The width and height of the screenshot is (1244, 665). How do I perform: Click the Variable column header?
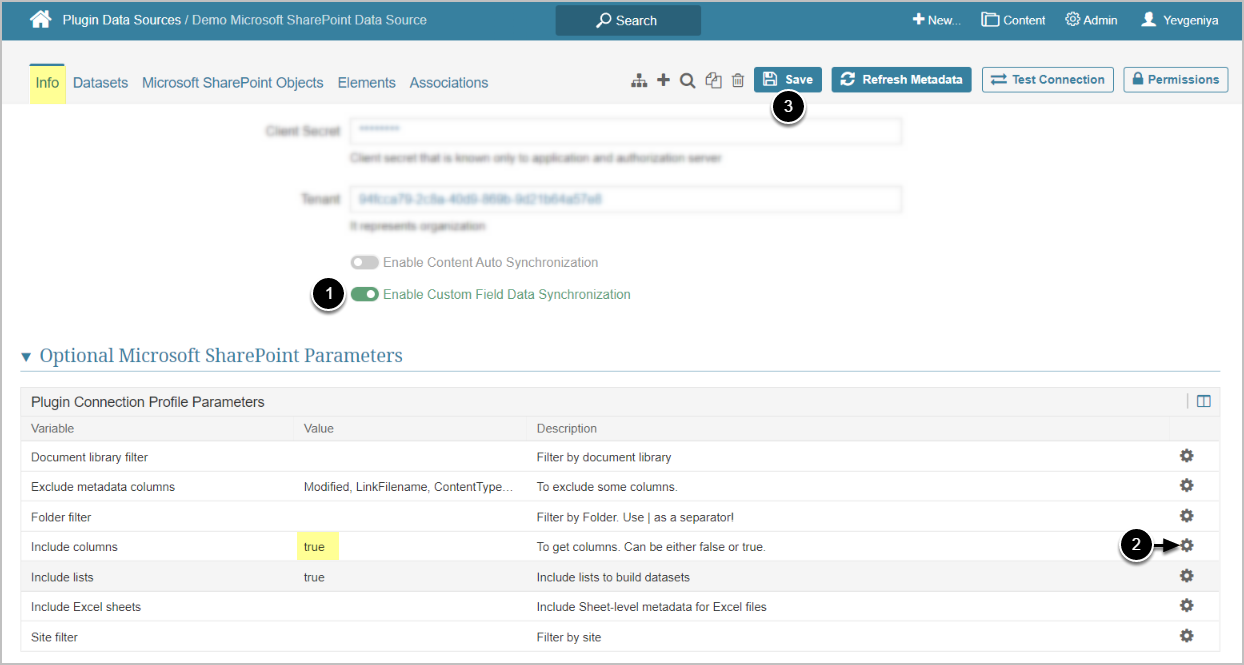pos(53,428)
